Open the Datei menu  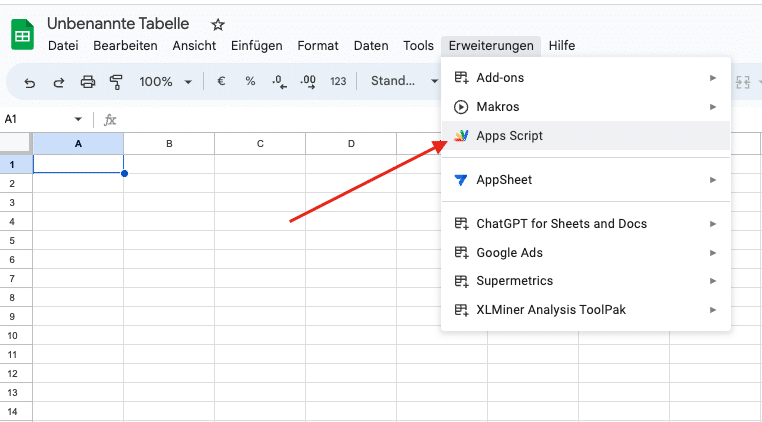click(x=63, y=46)
